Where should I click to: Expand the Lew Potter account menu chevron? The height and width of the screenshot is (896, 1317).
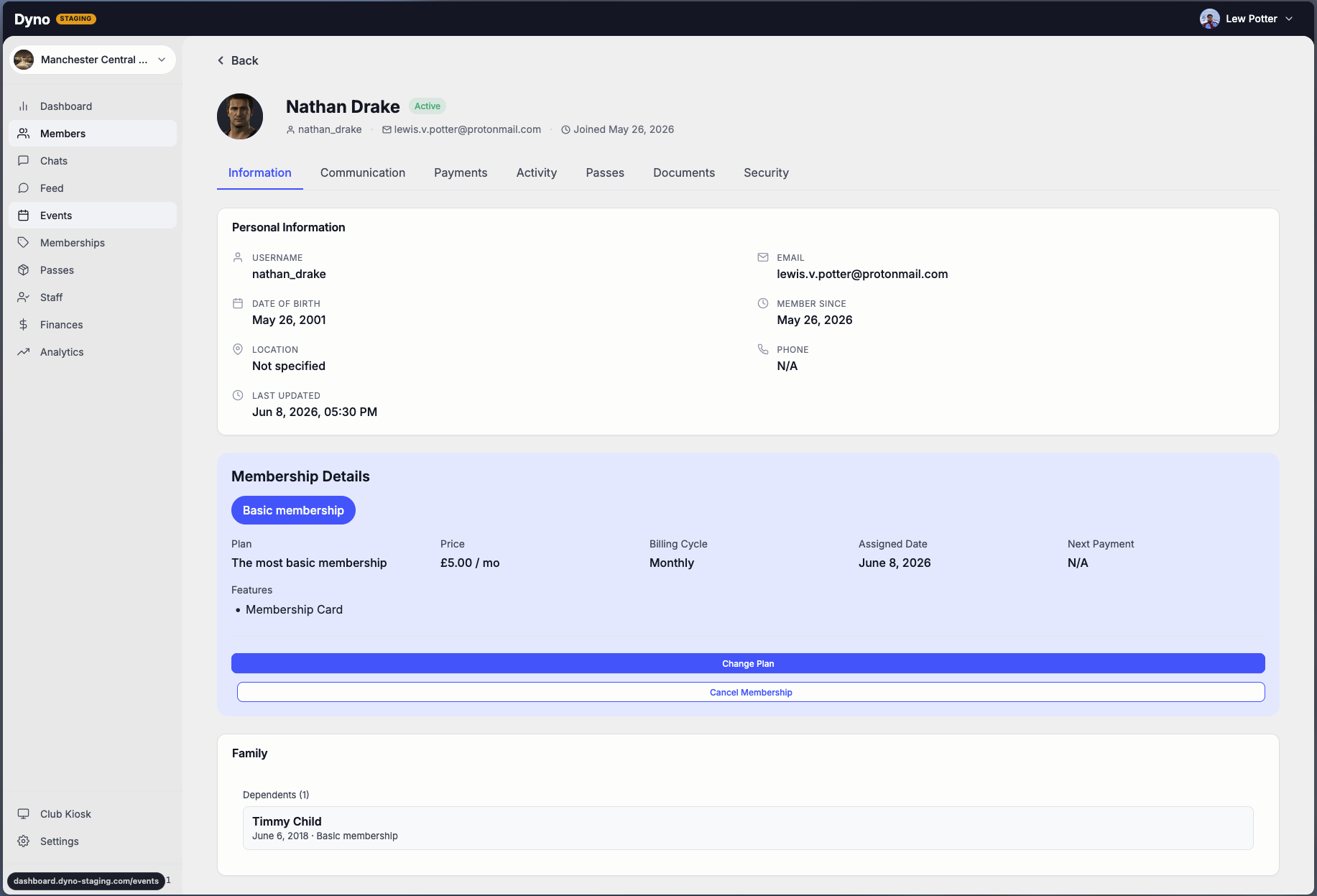[x=1289, y=19]
